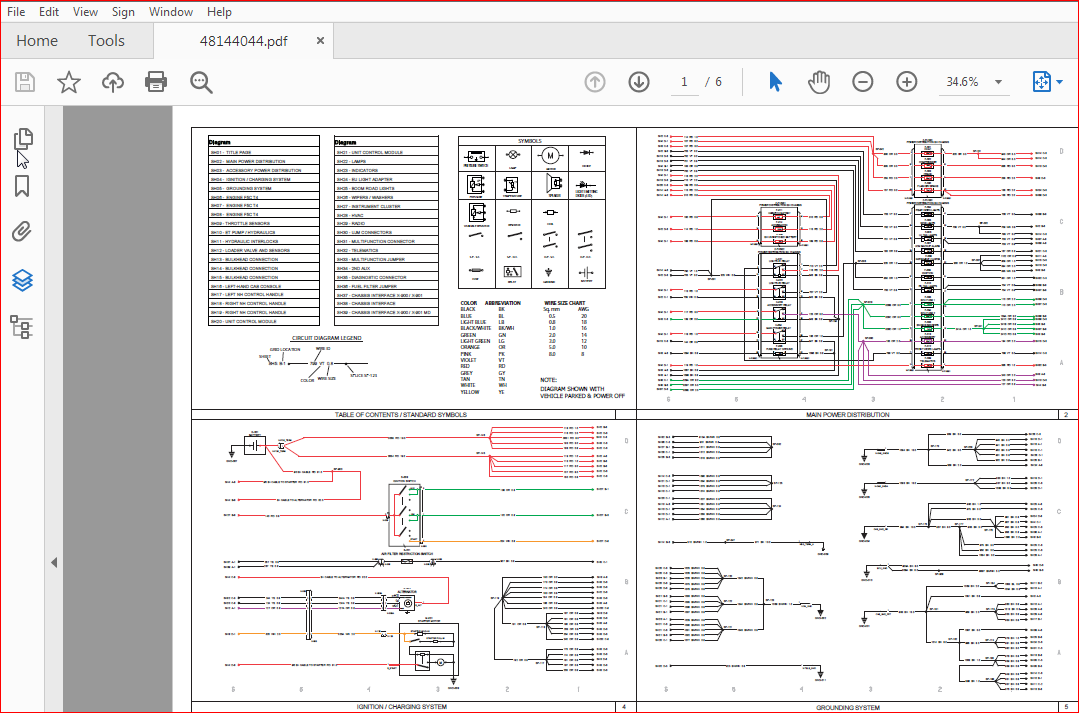Activate the hand pan tool
The height and width of the screenshot is (713, 1079).
tap(819, 83)
